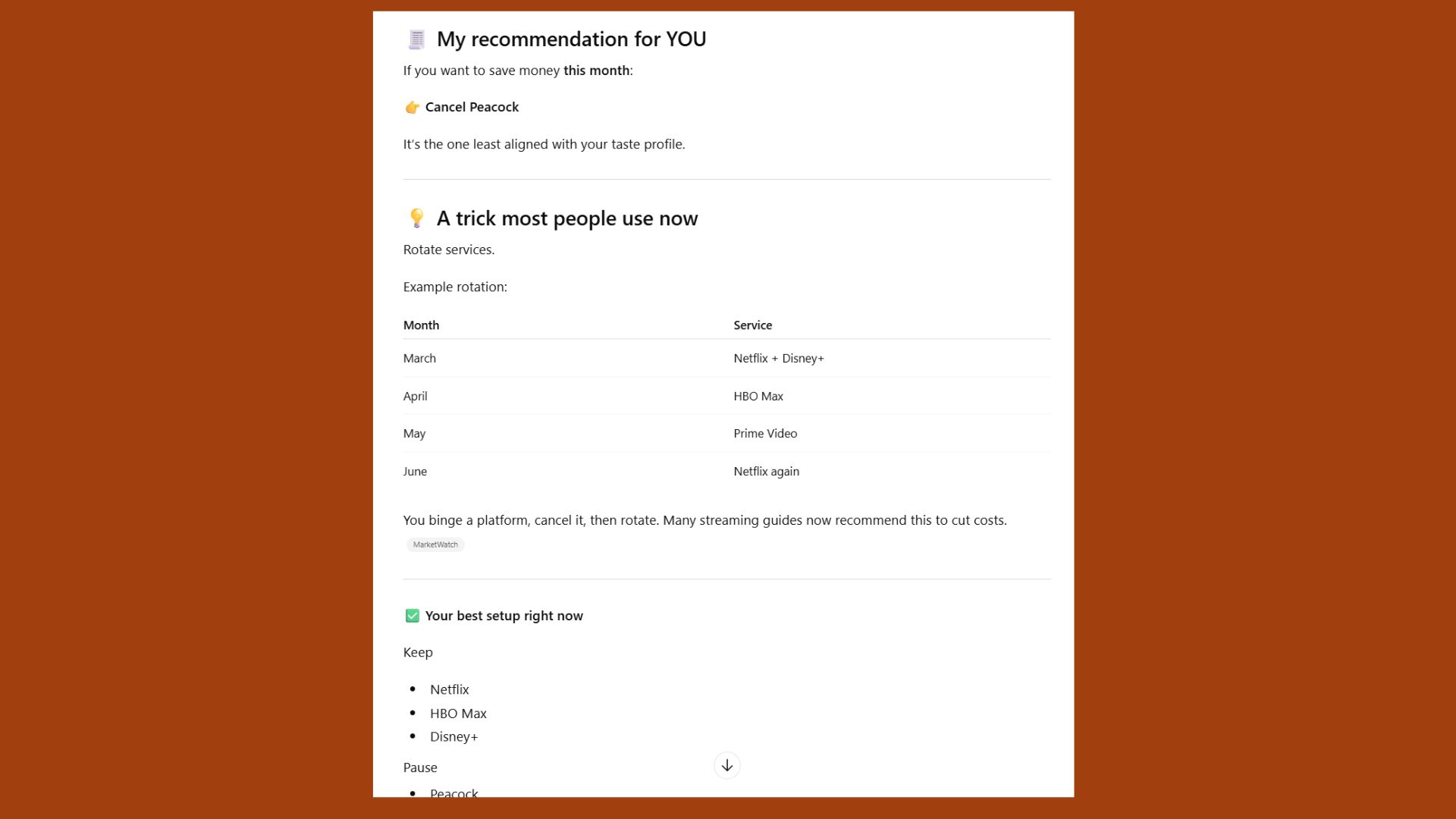Click the Month column header
Image resolution: width=1456 pixels, height=819 pixels.
tap(421, 325)
